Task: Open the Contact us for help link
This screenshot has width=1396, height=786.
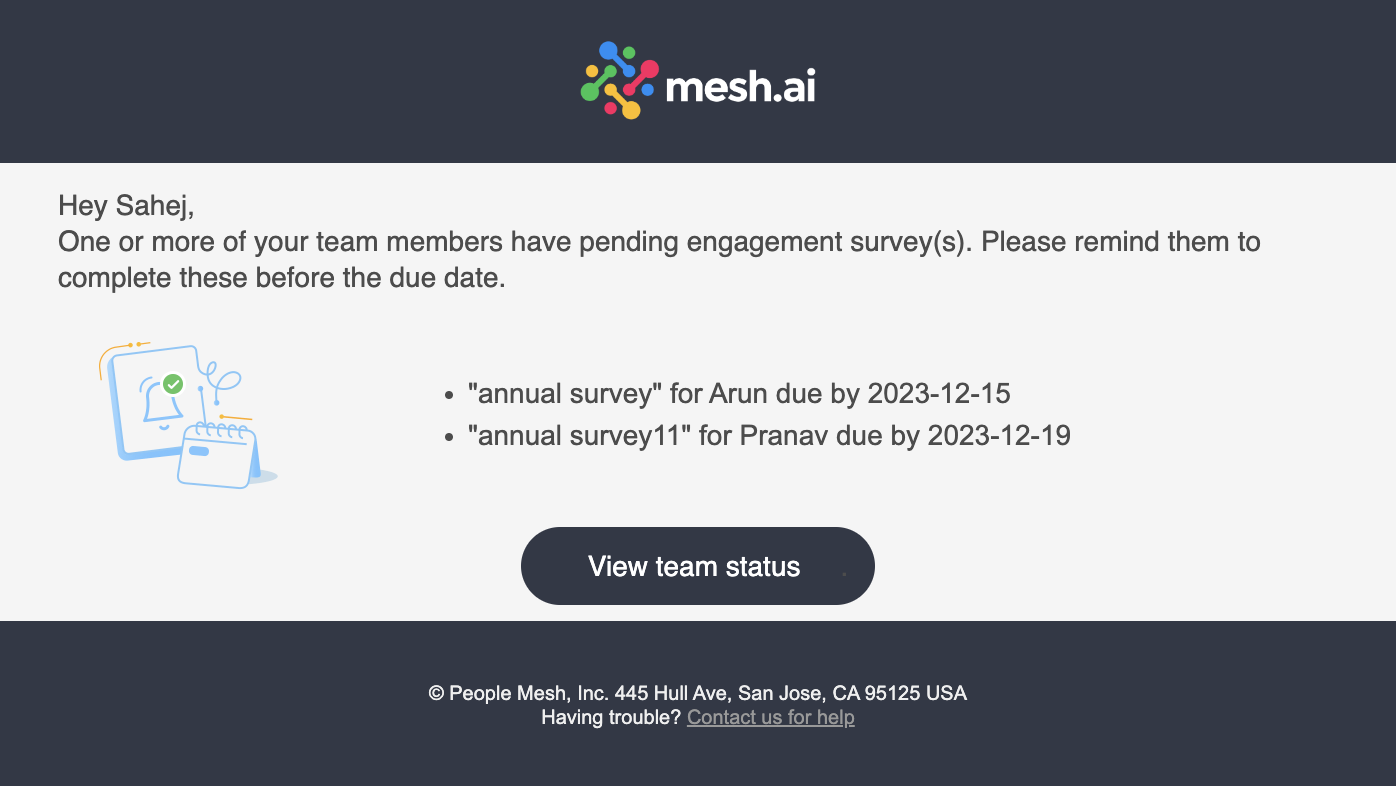Action: (x=770, y=717)
